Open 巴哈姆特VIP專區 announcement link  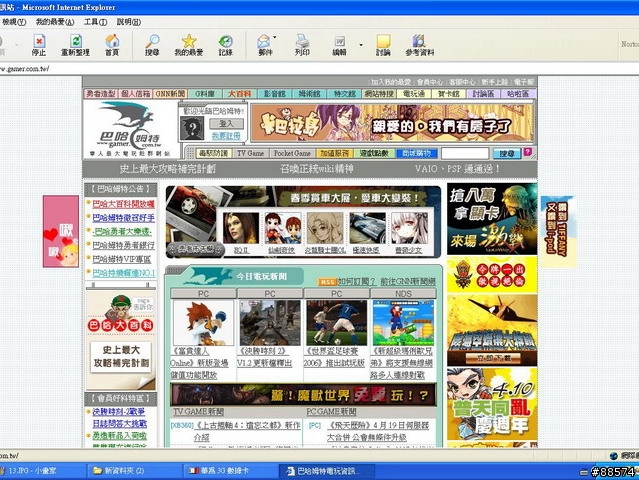[x=121, y=259]
